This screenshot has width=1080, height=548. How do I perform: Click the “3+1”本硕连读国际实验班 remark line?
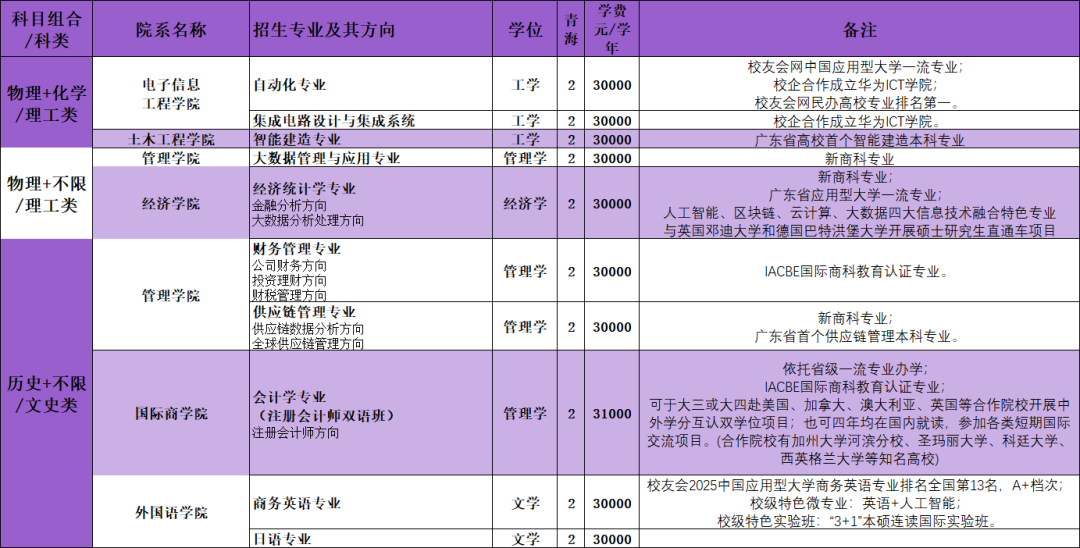[857, 521]
